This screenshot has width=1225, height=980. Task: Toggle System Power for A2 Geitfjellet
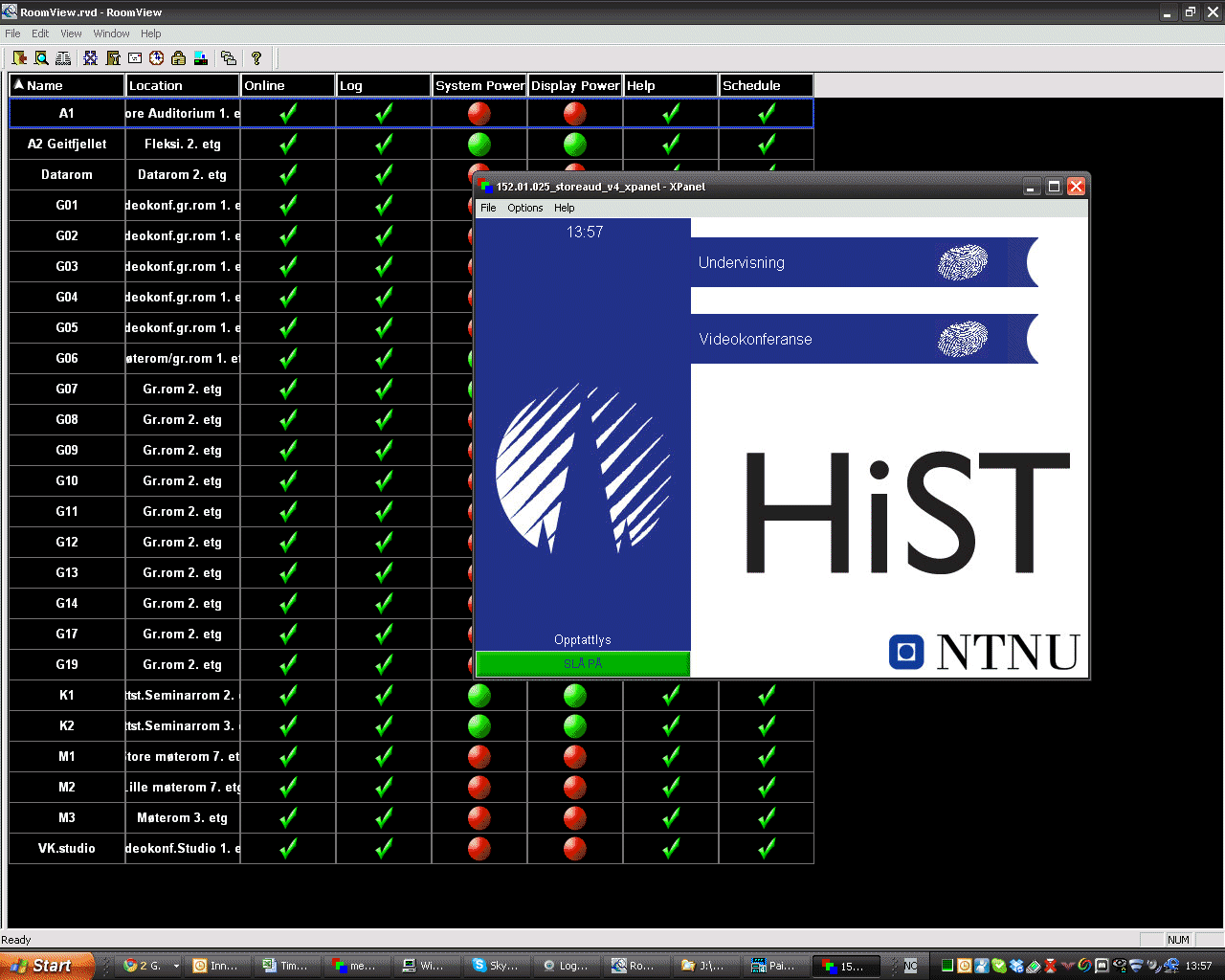[479, 144]
